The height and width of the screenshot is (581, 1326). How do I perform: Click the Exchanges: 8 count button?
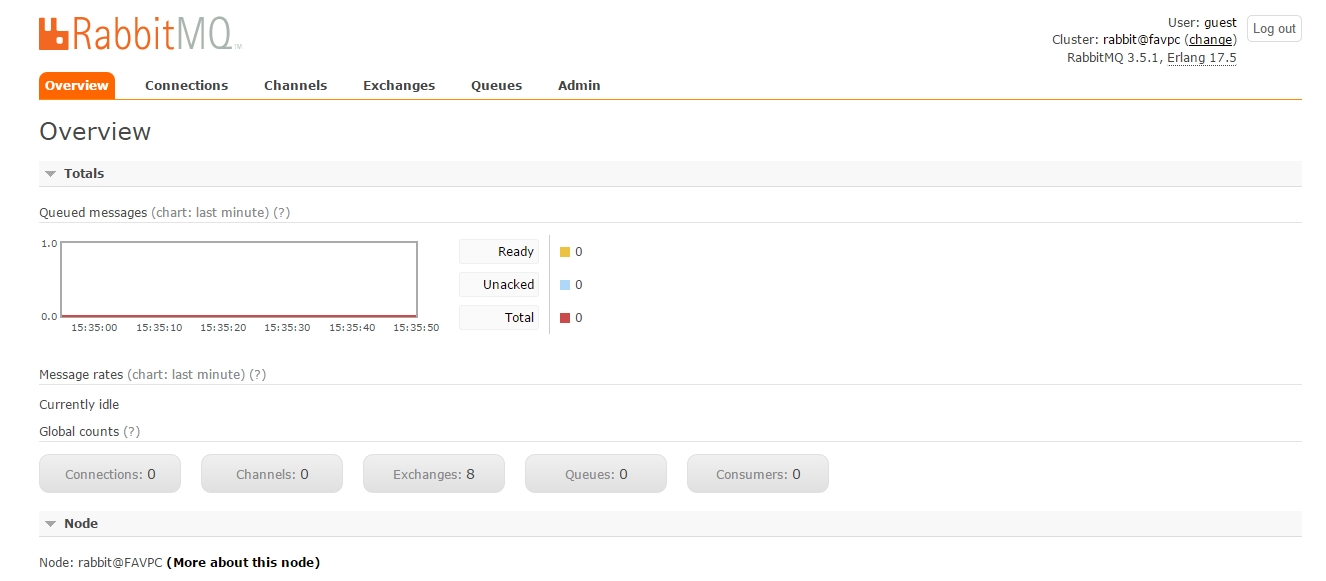pos(434,474)
